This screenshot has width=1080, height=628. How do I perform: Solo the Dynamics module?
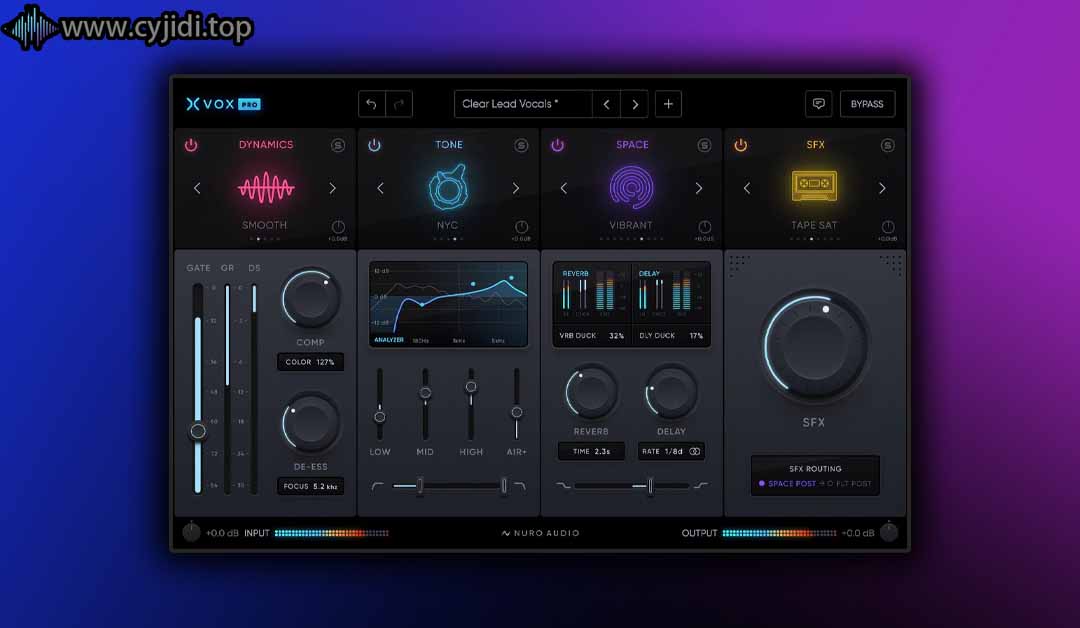point(338,145)
